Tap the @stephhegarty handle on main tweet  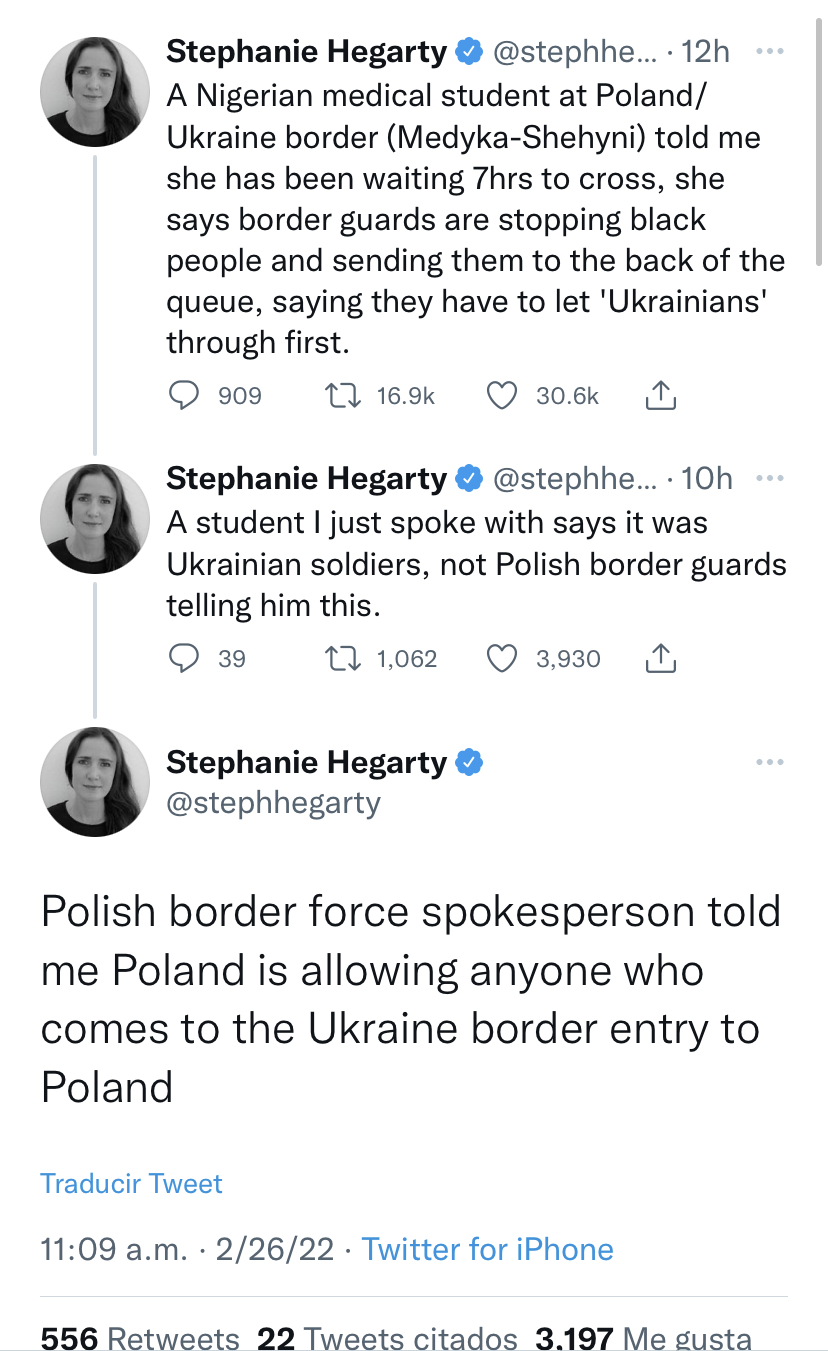pos(273,803)
